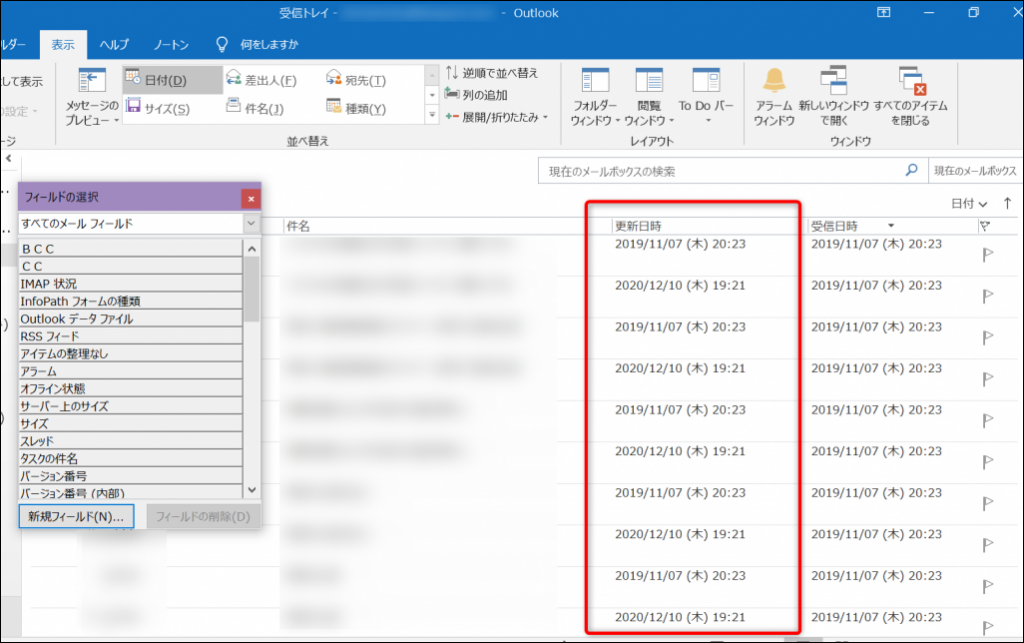Open the すべてのメール フィールド dropdown

(x=251, y=223)
